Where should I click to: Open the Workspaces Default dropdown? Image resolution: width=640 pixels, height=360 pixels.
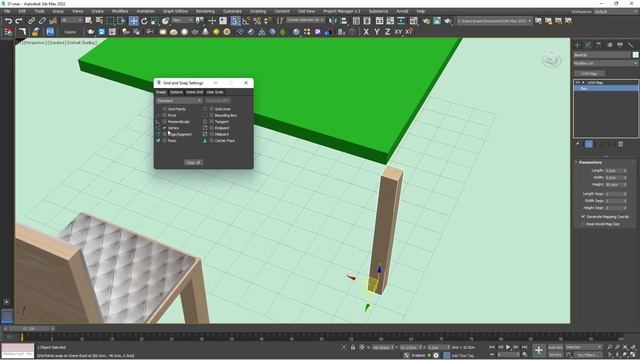point(616,11)
